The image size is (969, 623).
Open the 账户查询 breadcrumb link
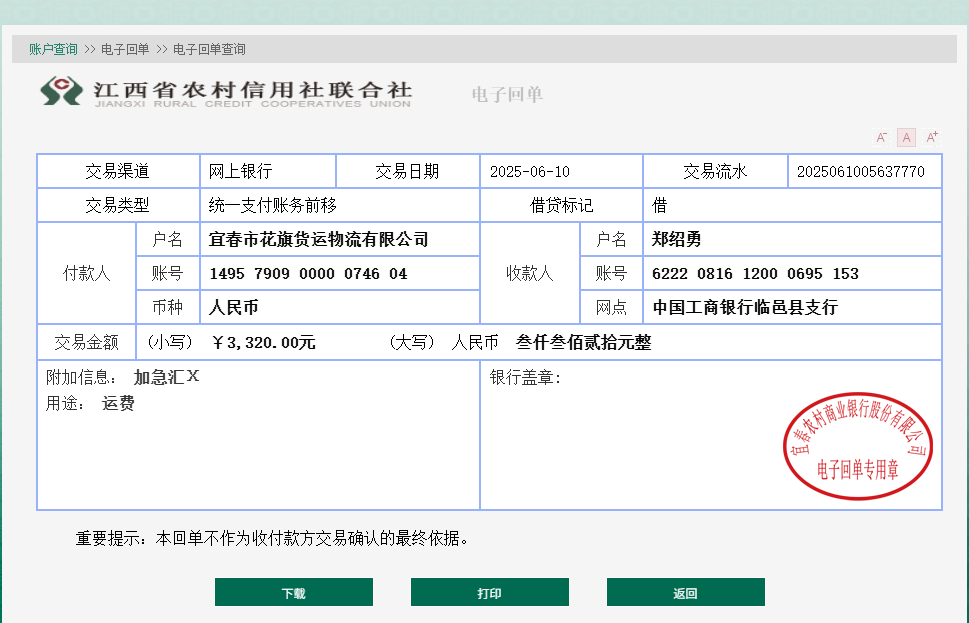pos(53,49)
